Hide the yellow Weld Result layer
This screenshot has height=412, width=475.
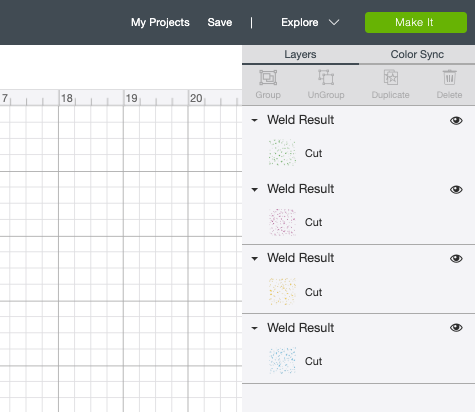(x=456, y=258)
